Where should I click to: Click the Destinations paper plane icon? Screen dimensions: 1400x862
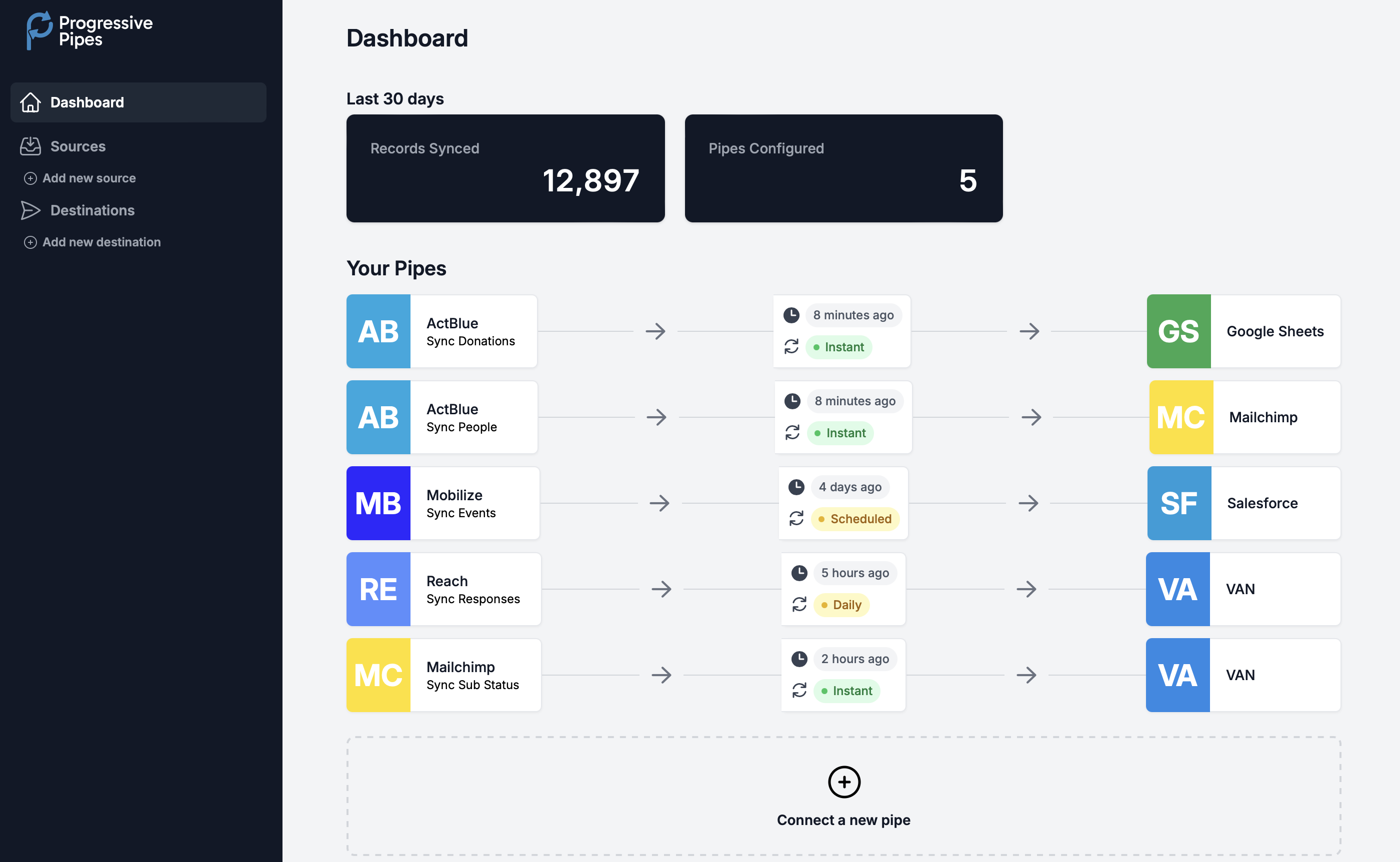(30, 210)
